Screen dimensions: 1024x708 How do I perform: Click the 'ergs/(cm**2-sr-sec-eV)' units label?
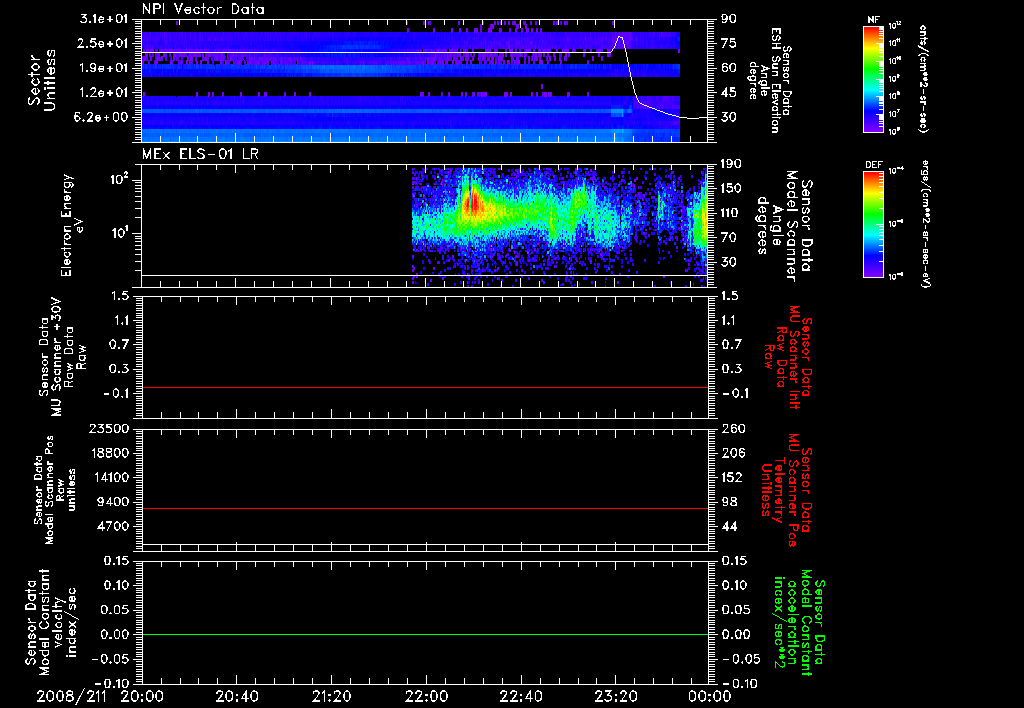point(925,226)
